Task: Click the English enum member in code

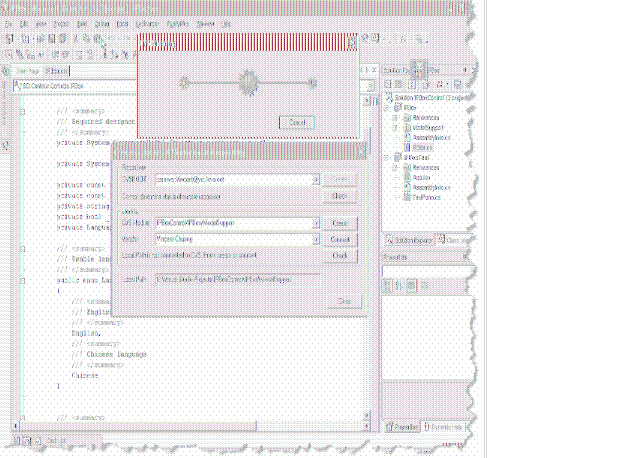Action: click(85, 333)
